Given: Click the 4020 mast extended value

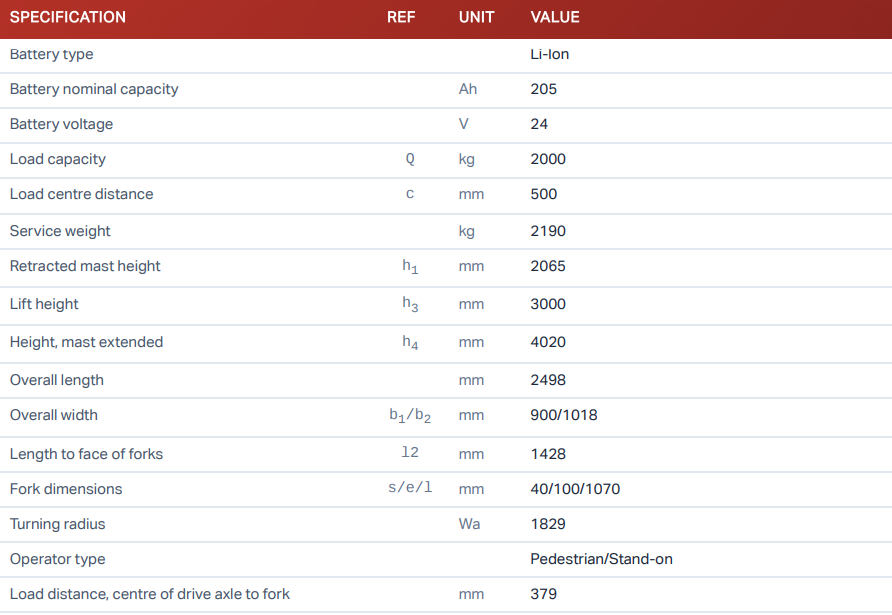Looking at the screenshot, I should tap(548, 342).
